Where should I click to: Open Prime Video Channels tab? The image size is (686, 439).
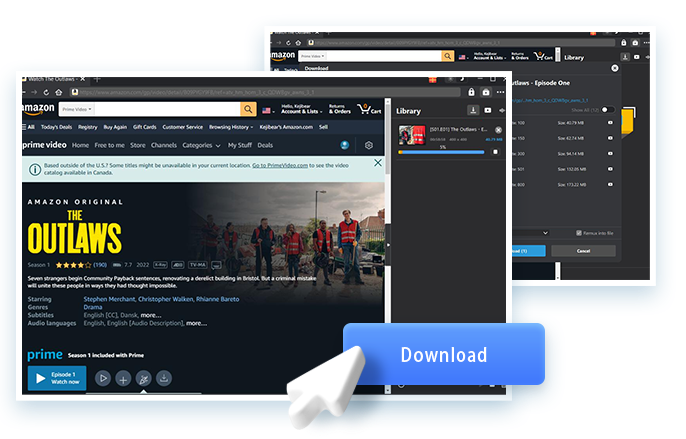pyautogui.click(x=164, y=145)
